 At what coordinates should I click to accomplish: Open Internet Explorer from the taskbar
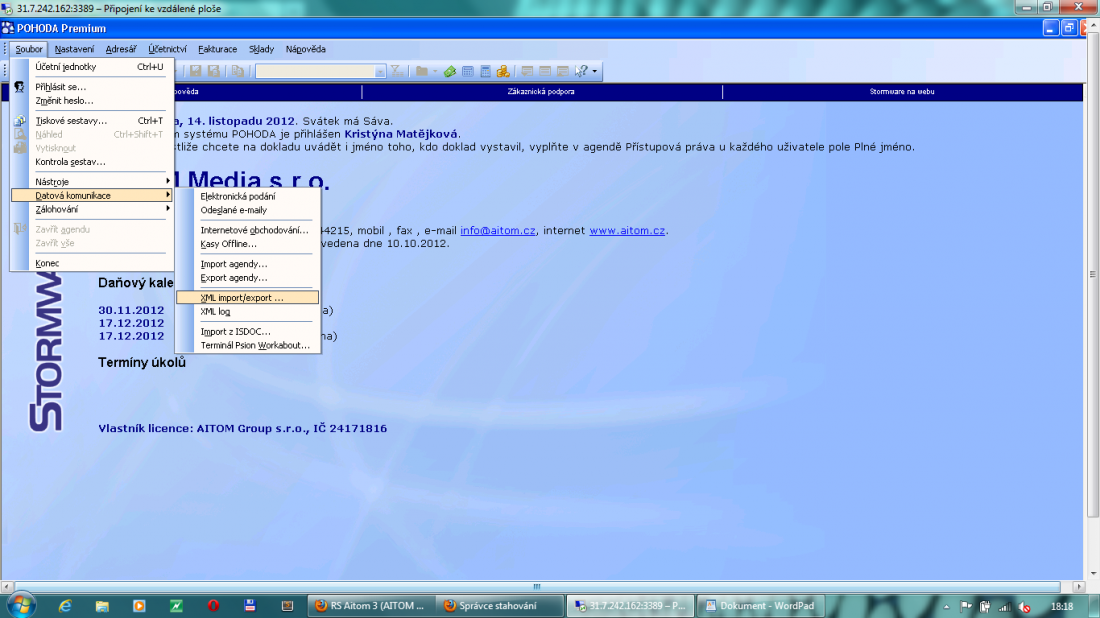(x=66, y=605)
